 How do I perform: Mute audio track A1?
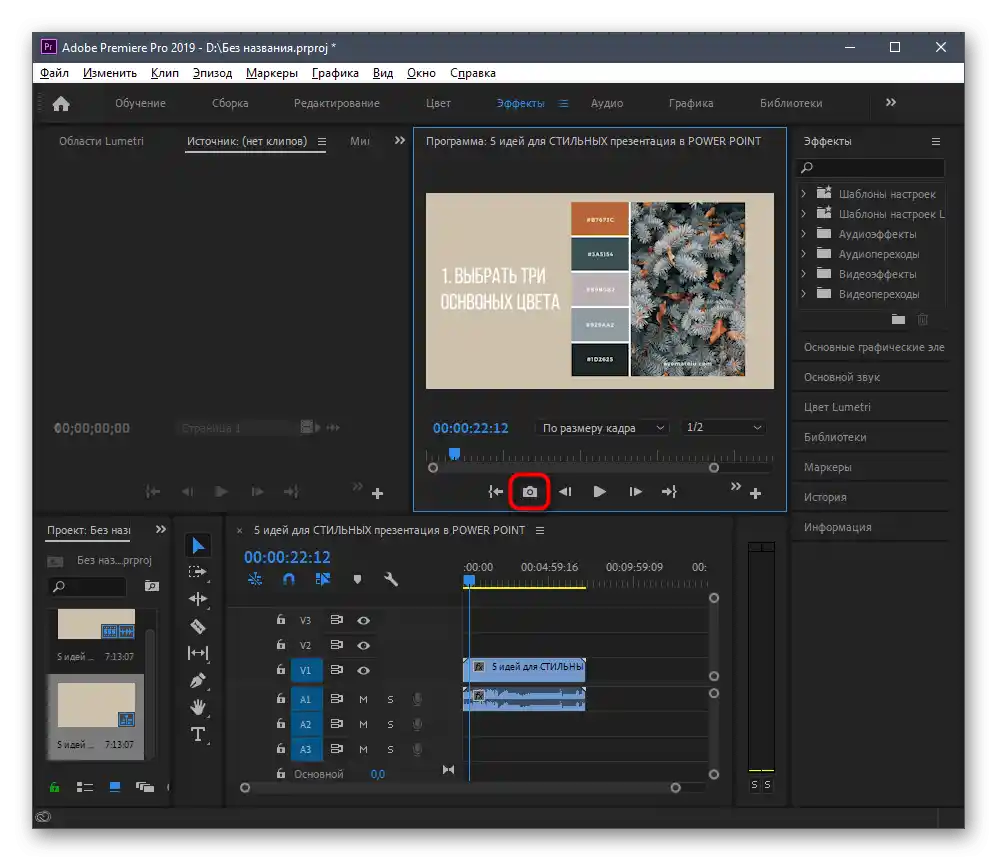[364, 698]
